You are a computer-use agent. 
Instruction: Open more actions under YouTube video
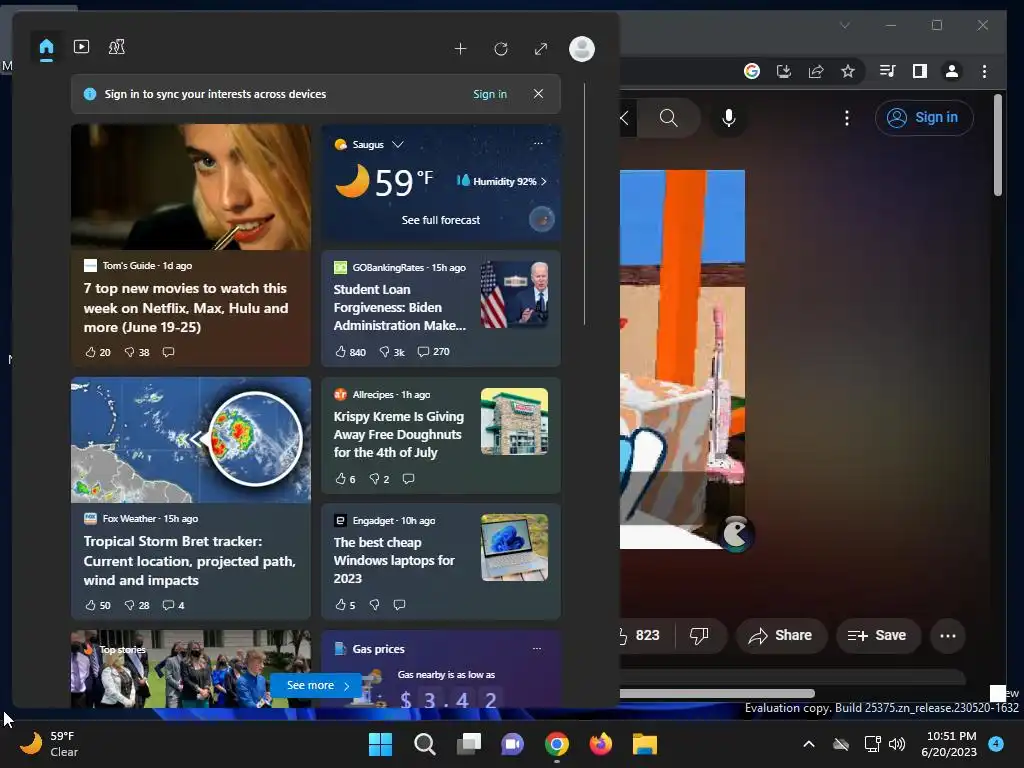[x=948, y=635]
